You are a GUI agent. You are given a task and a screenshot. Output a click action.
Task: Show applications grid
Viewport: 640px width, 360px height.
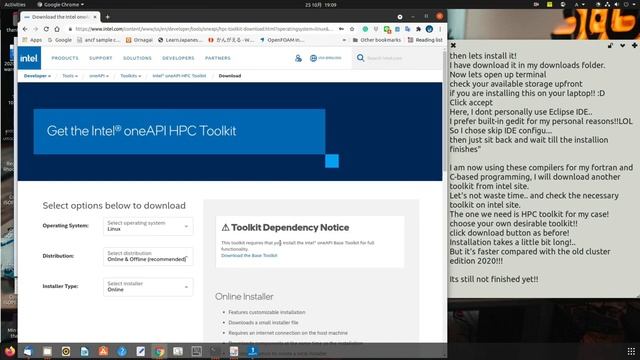631,351
